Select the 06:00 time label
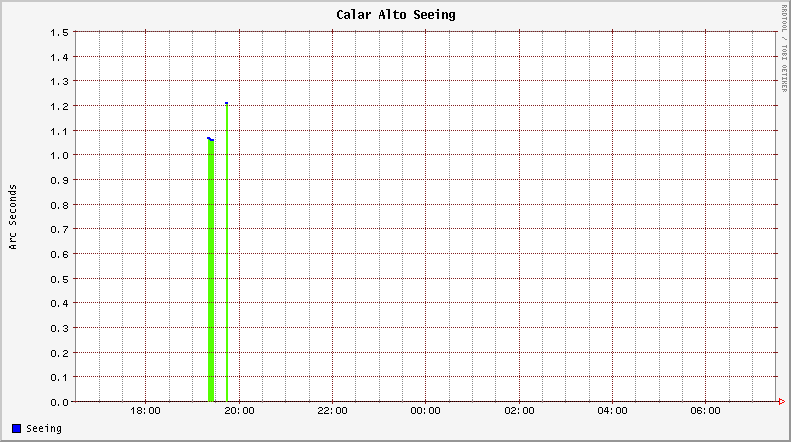The width and height of the screenshot is (791, 442). [x=705, y=411]
